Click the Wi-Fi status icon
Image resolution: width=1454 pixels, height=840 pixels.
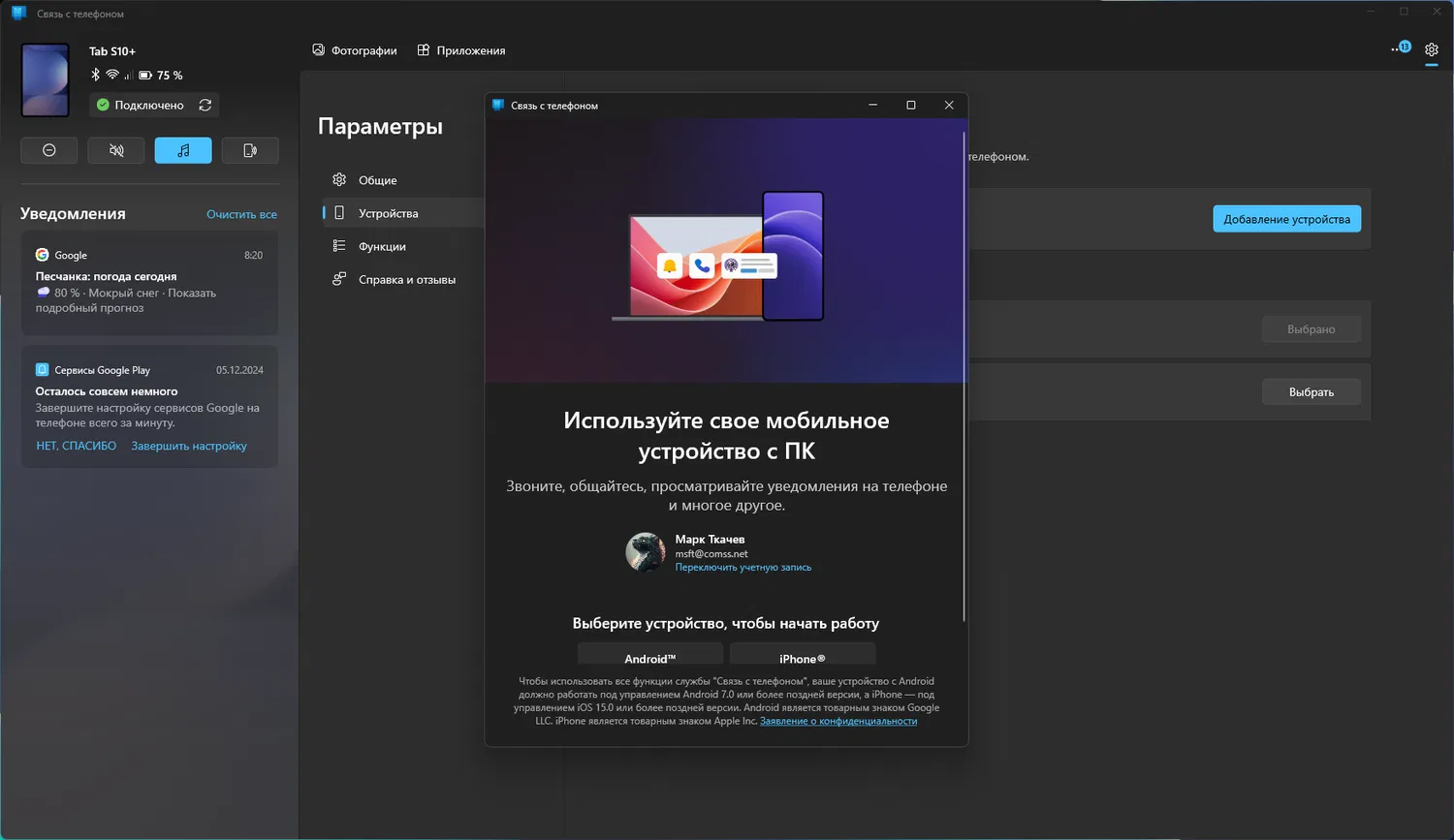[112, 75]
